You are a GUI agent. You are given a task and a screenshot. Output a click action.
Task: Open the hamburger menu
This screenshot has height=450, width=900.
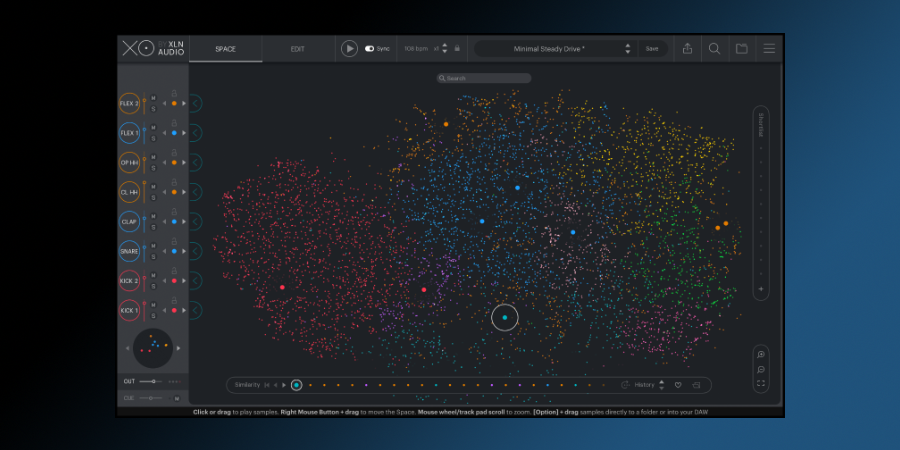click(x=769, y=49)
